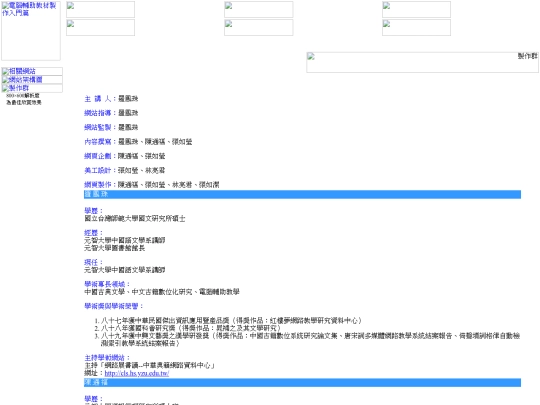
Task: Click award item 3 starting 八十九年
Action: pyautogui.click(x=310, y=340)
